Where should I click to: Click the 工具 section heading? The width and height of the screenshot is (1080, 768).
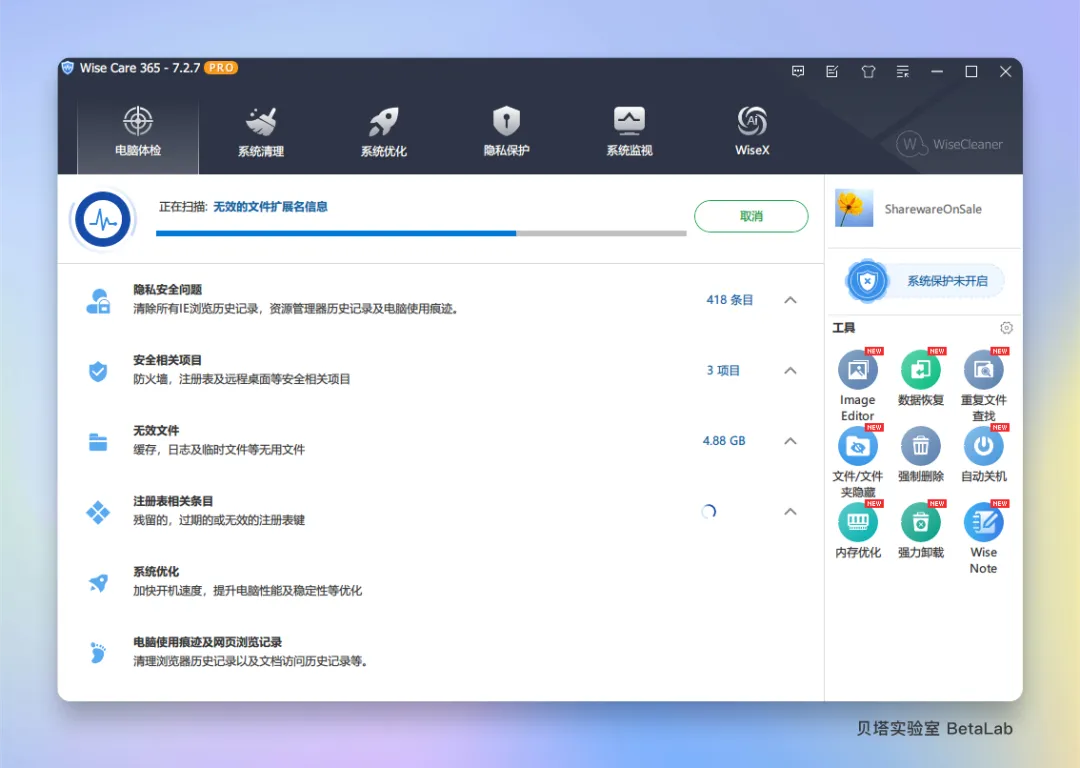pos(844,328)
